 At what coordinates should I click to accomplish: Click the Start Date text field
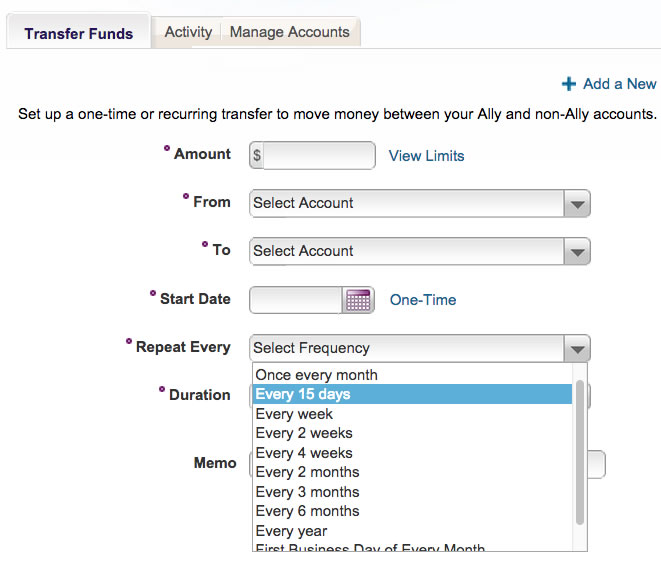[x=297, y=300]
